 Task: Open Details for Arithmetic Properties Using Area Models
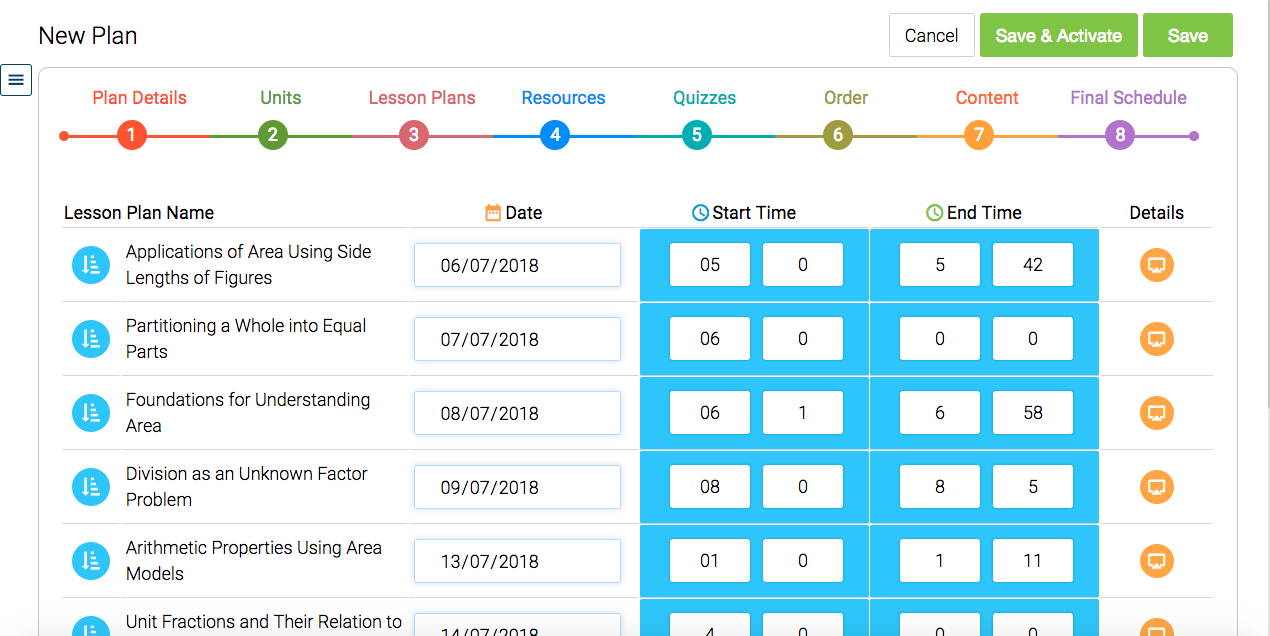(1156, 561)
